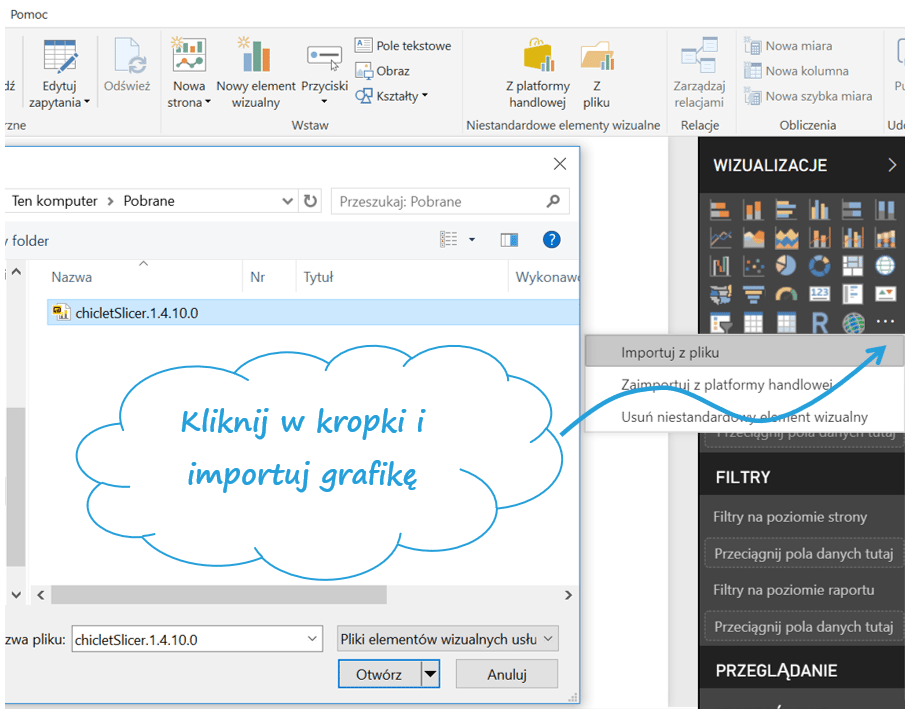Select the funnel chart visualization
Image resolution: width=905 pixels, height=709 pixels.
tap(753, 294)
